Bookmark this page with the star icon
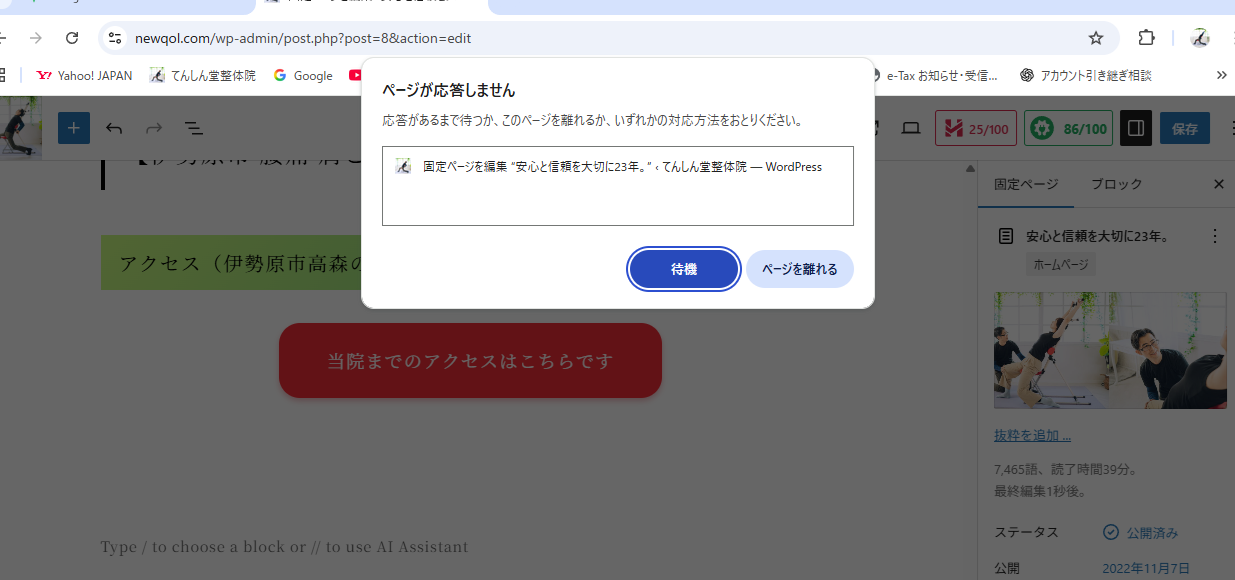Screen dimensions: 1235x580 coord(1096,38)
